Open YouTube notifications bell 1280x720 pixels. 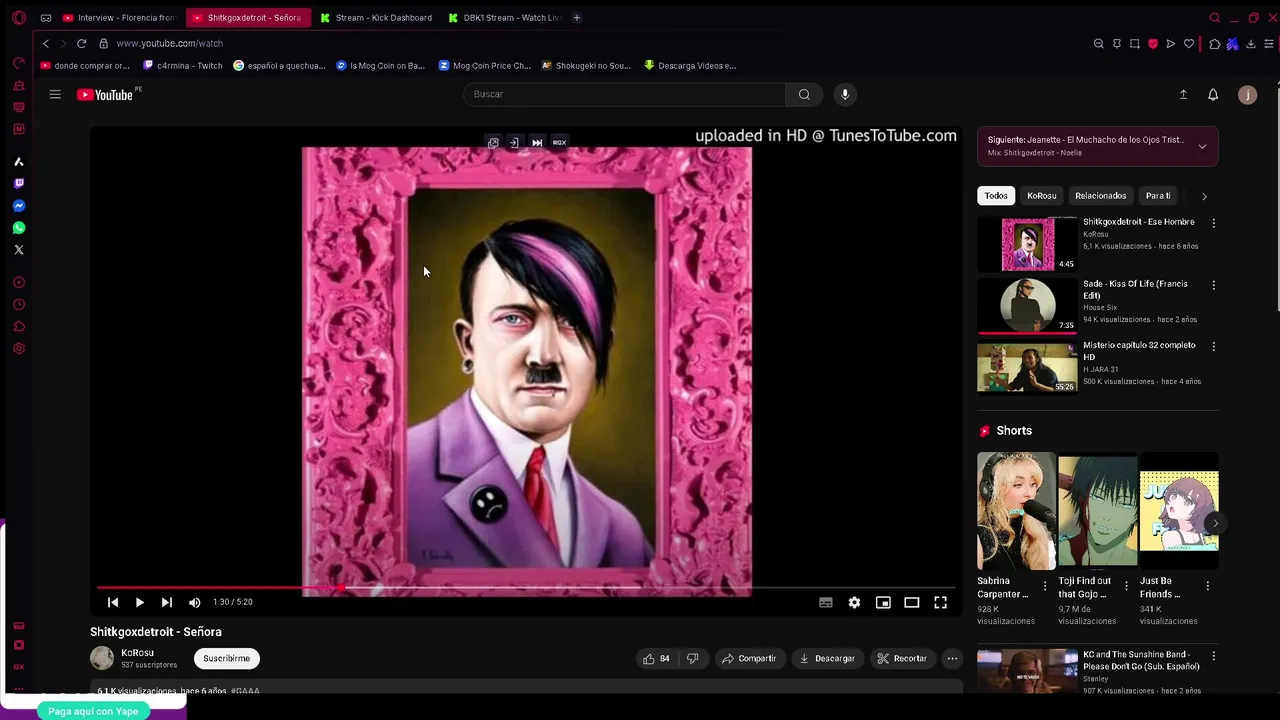click(x=1213, y=94)
